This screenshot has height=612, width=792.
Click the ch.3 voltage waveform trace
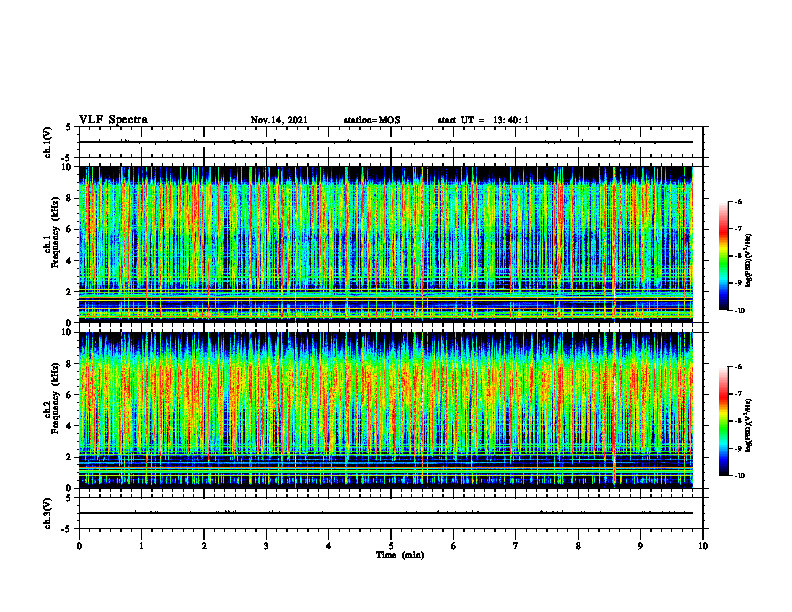pyautogui.click(x=386, y=513)
